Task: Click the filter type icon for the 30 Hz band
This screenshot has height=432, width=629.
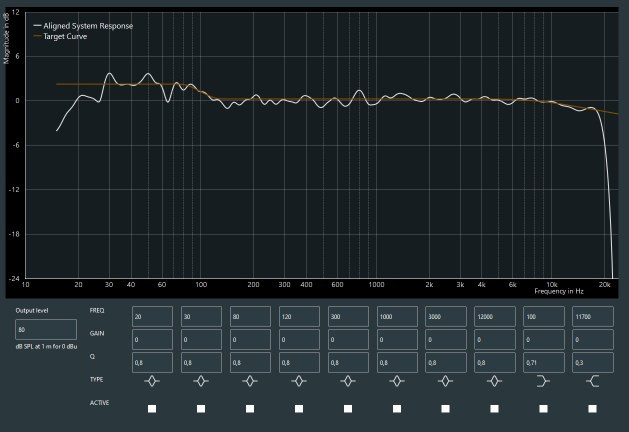Action: 201,381
